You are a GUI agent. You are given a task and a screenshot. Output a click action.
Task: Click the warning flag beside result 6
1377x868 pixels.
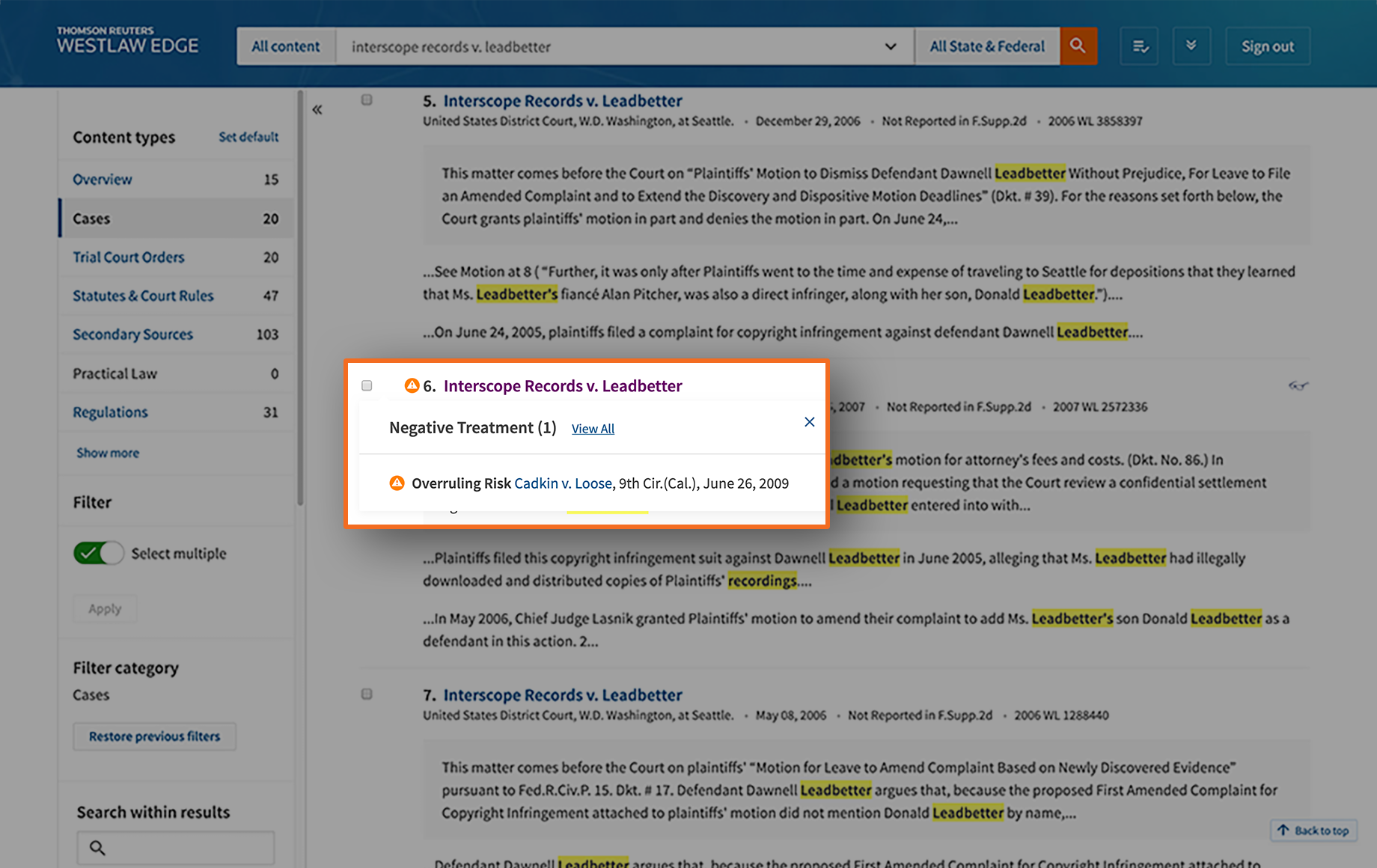tap(412, 385)
